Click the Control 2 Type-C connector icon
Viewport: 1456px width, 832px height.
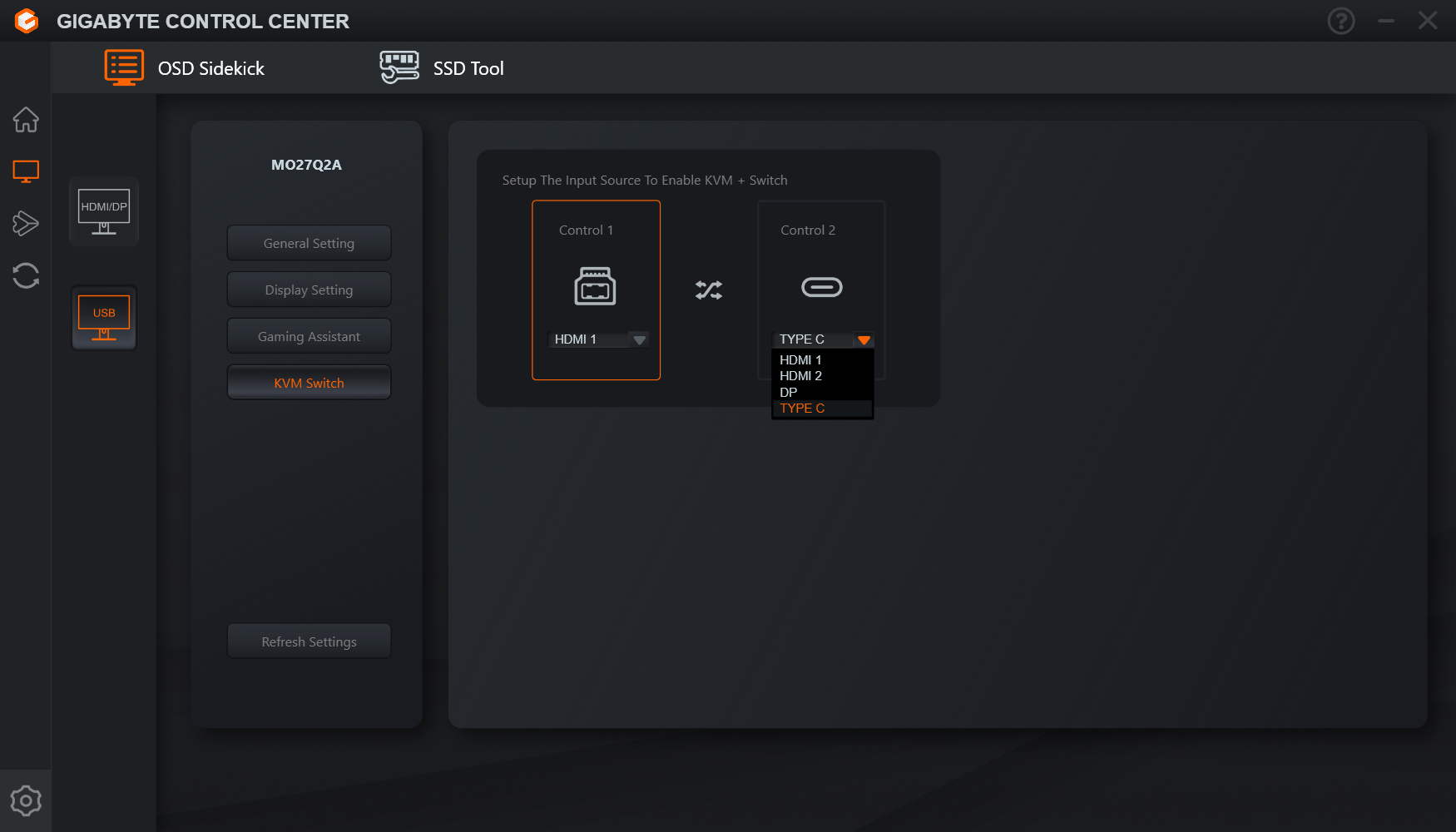[x=822, y=287]
